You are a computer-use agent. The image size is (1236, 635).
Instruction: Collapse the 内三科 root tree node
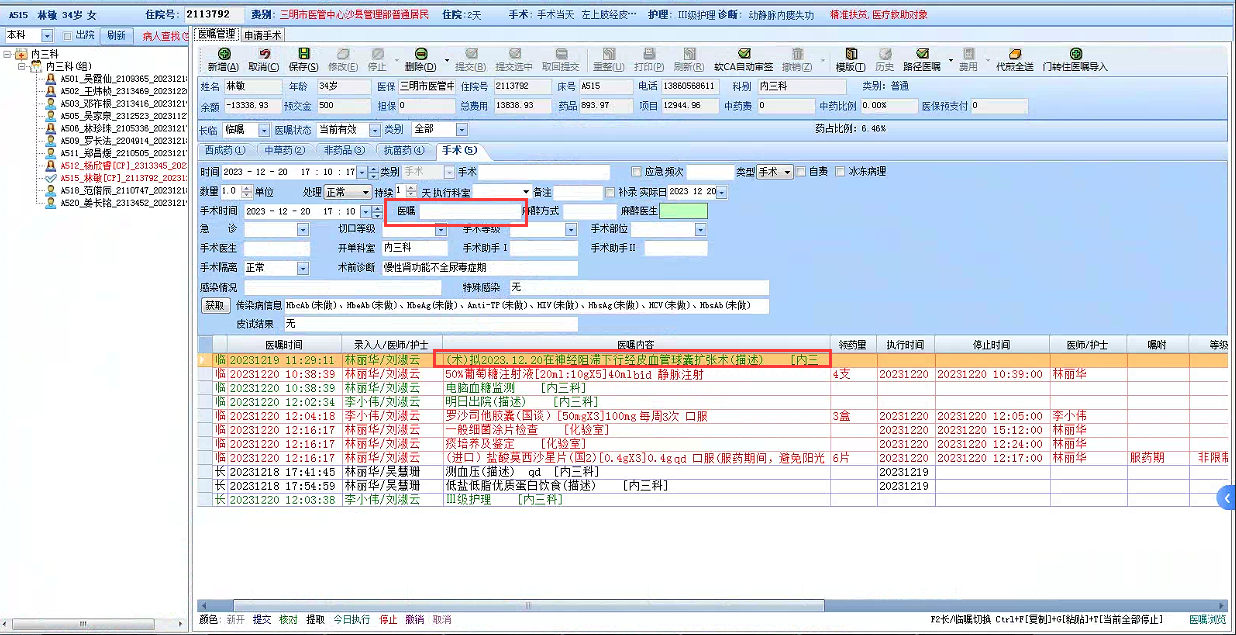pos(8,55)
